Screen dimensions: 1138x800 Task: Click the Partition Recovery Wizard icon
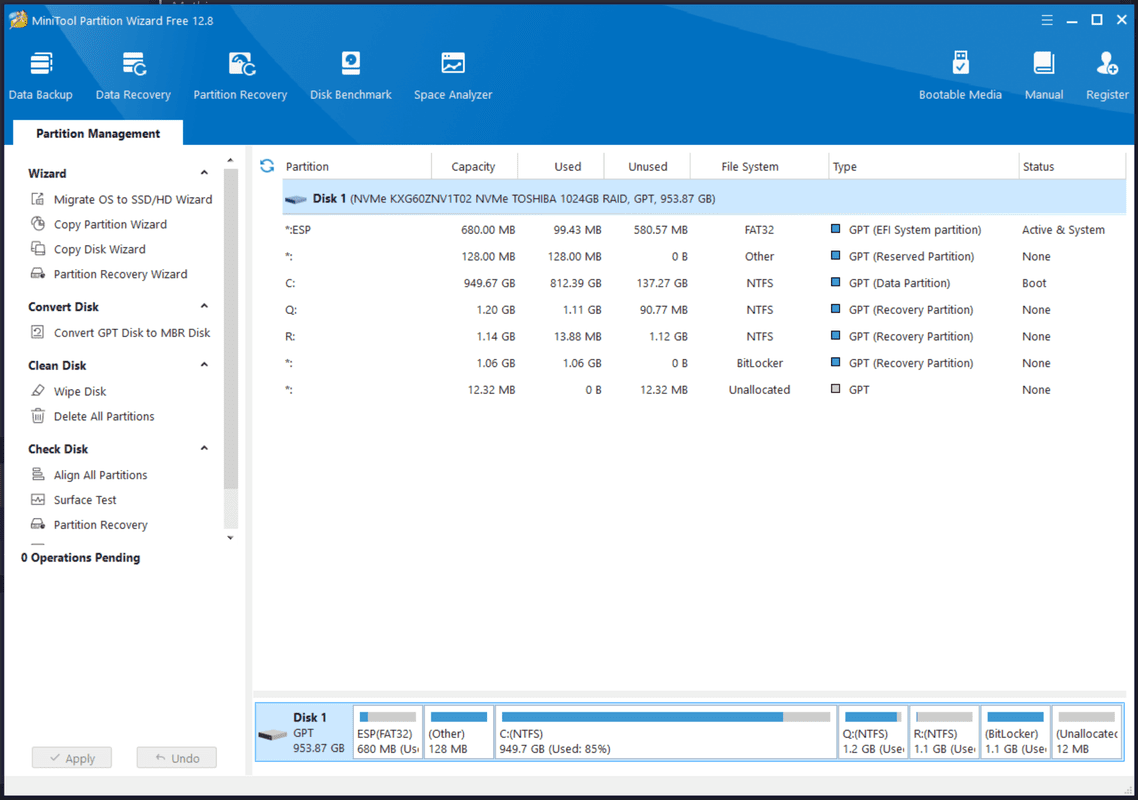(38, 274)
